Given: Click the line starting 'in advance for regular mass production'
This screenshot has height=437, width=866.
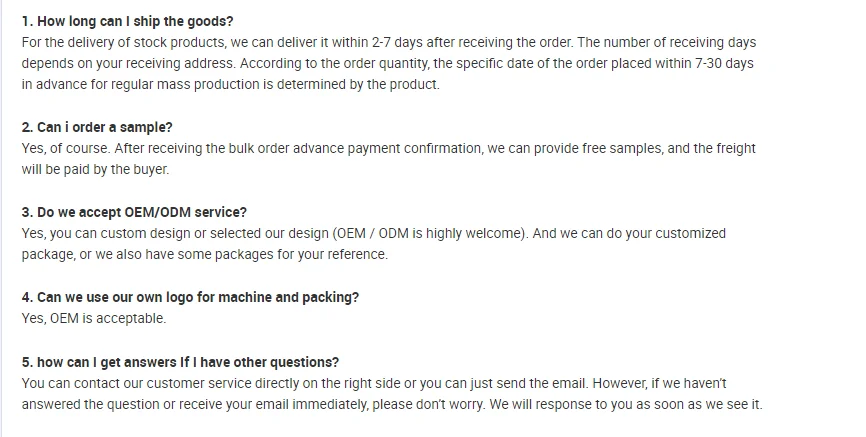Looking at the screenshot, I should point(230,85).
